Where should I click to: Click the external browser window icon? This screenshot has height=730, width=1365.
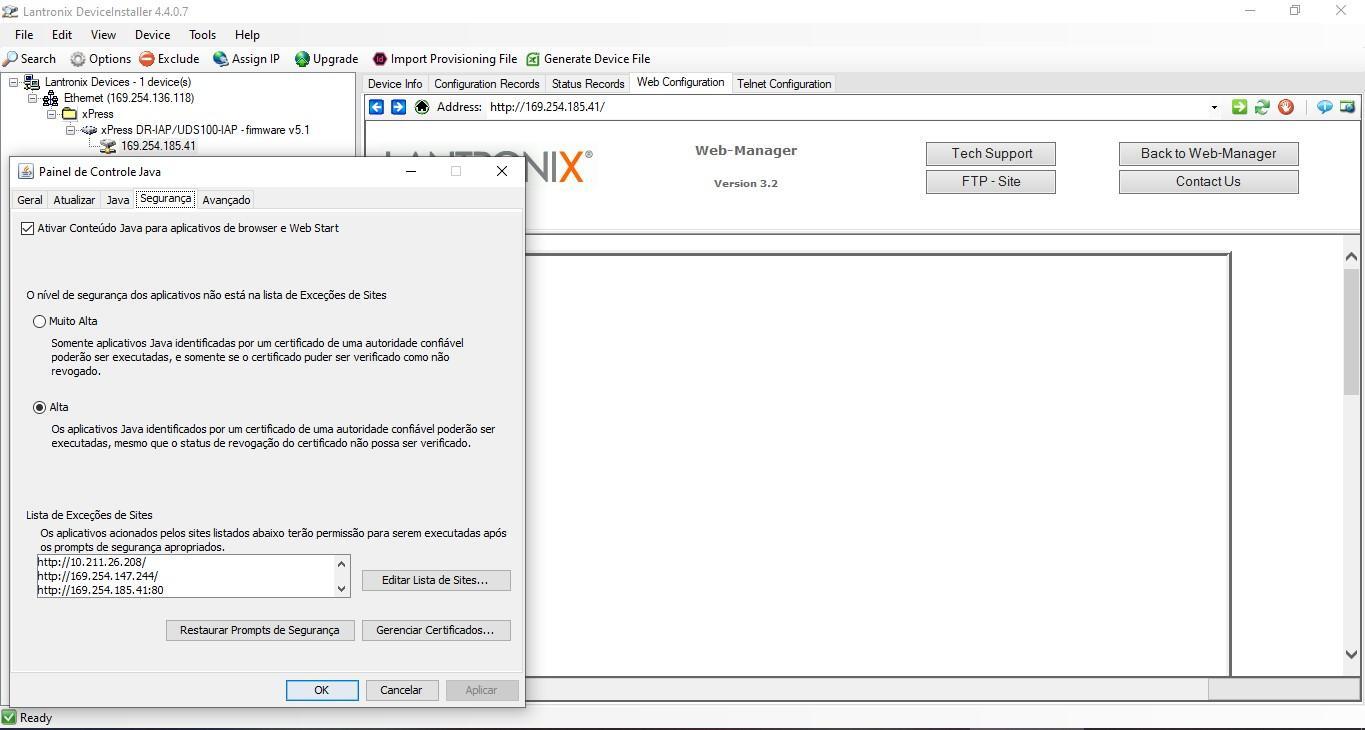[1347, 107]
